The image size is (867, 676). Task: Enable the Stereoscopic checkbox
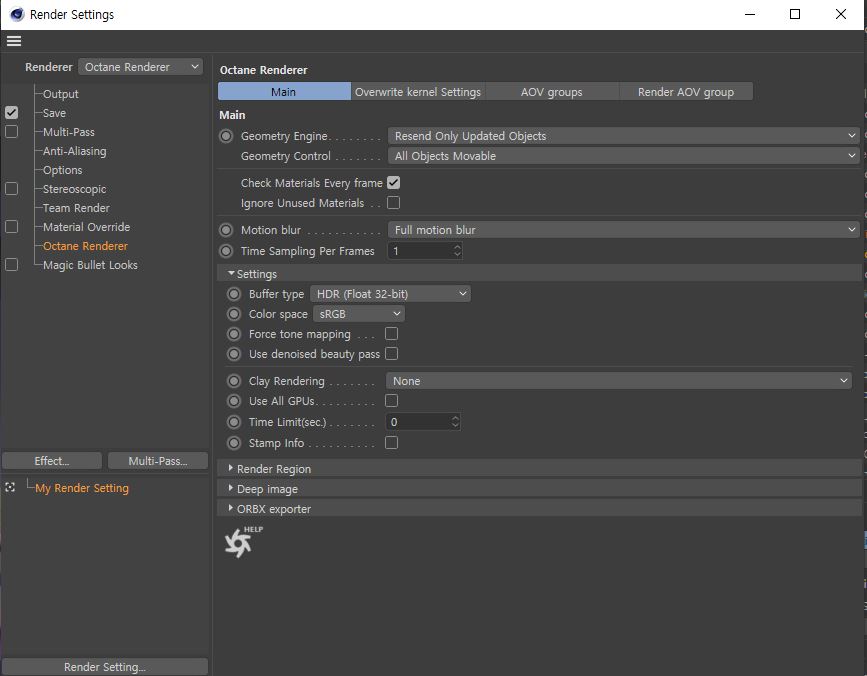(11, 188)
